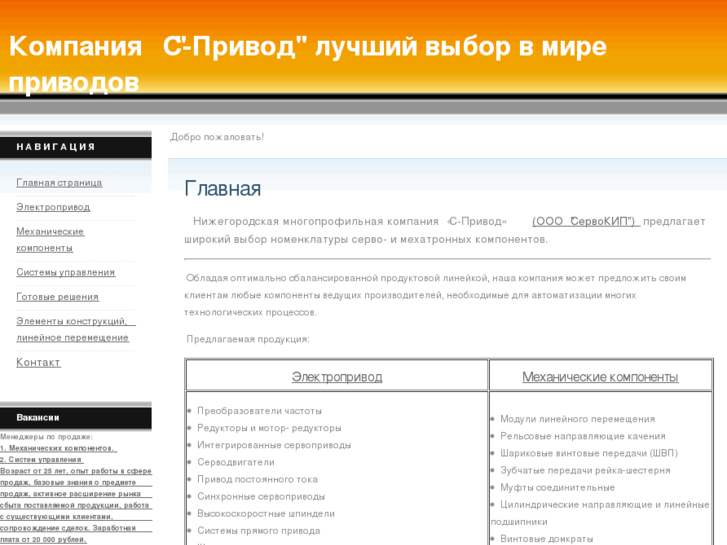Select the Системы управления navigation link

point(65,272)
